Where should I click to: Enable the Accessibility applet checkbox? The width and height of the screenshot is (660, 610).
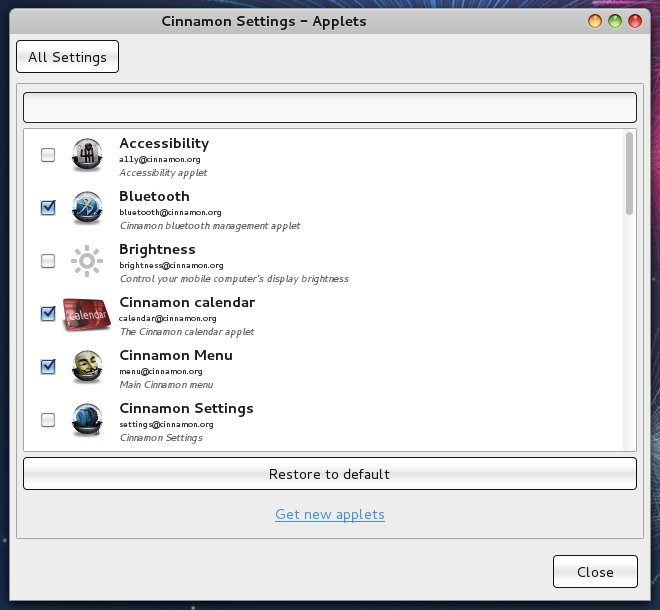tap(48, 155)
